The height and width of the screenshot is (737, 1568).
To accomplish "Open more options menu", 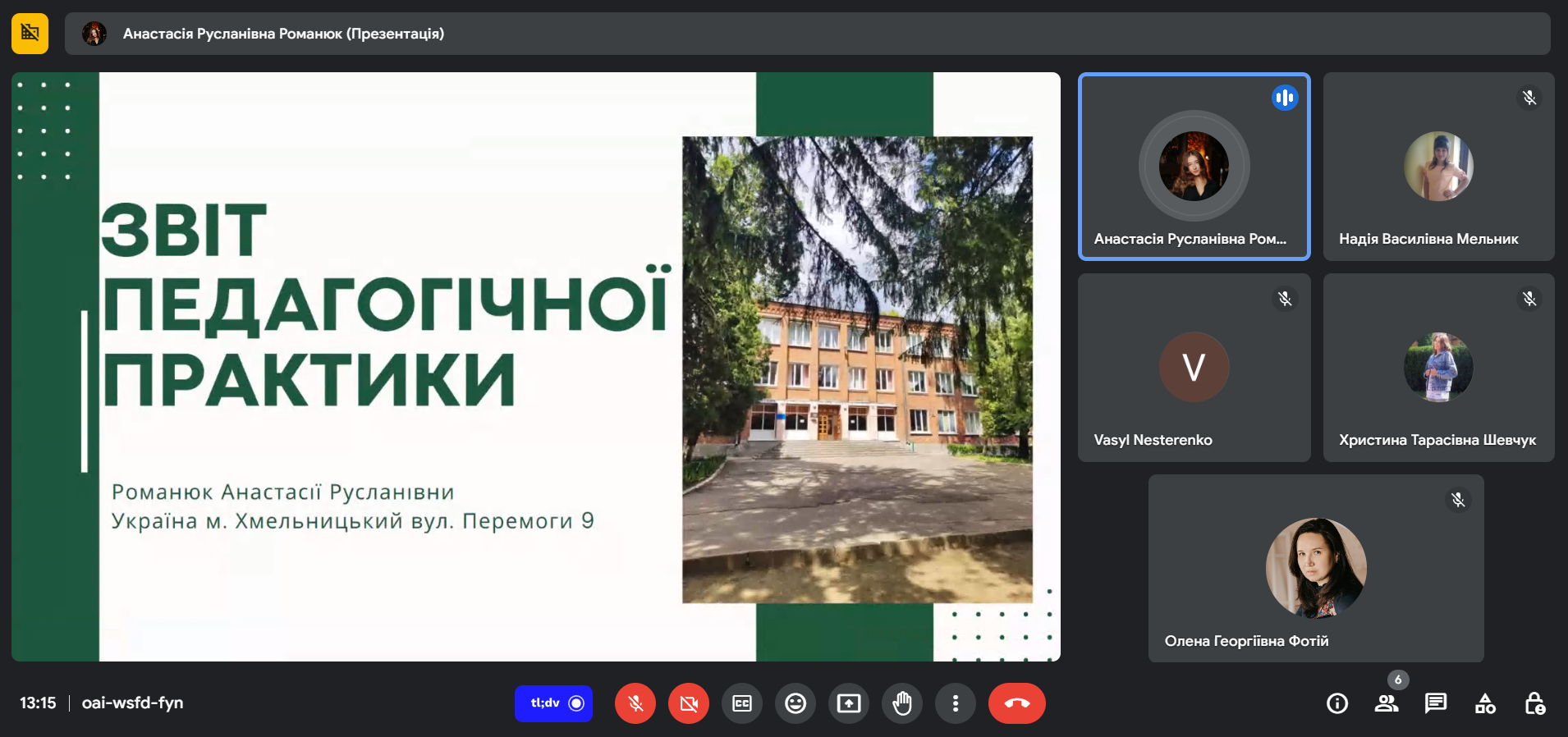I will click(956, 703).
